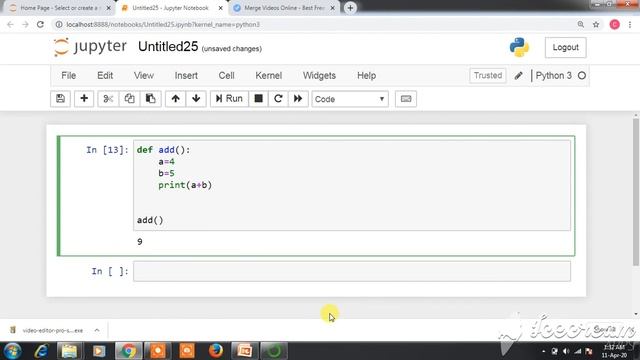Open the Help menu
The image size is (640, 360).
pyautogui.click(x=367, y=76)
